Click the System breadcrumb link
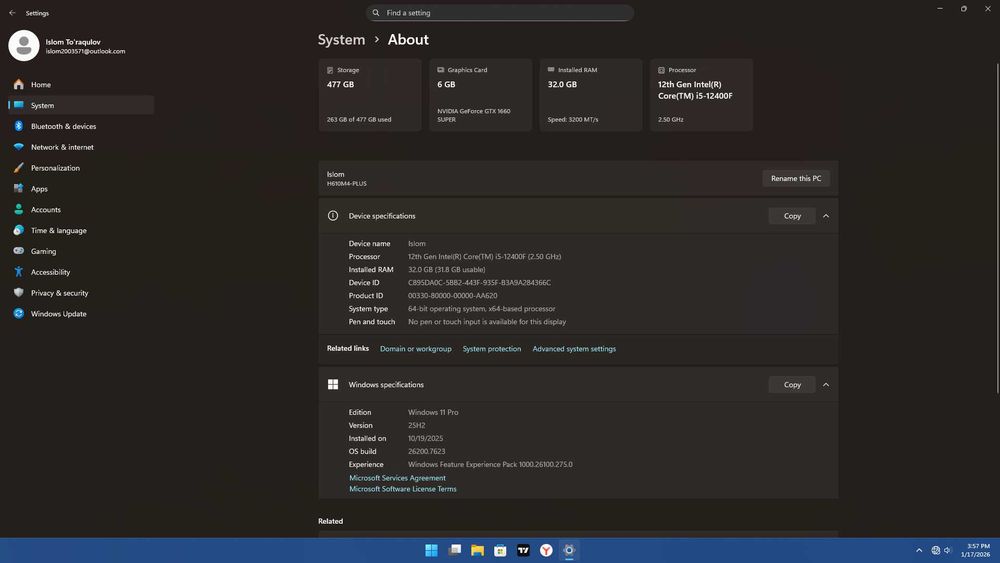 [342, 40]
